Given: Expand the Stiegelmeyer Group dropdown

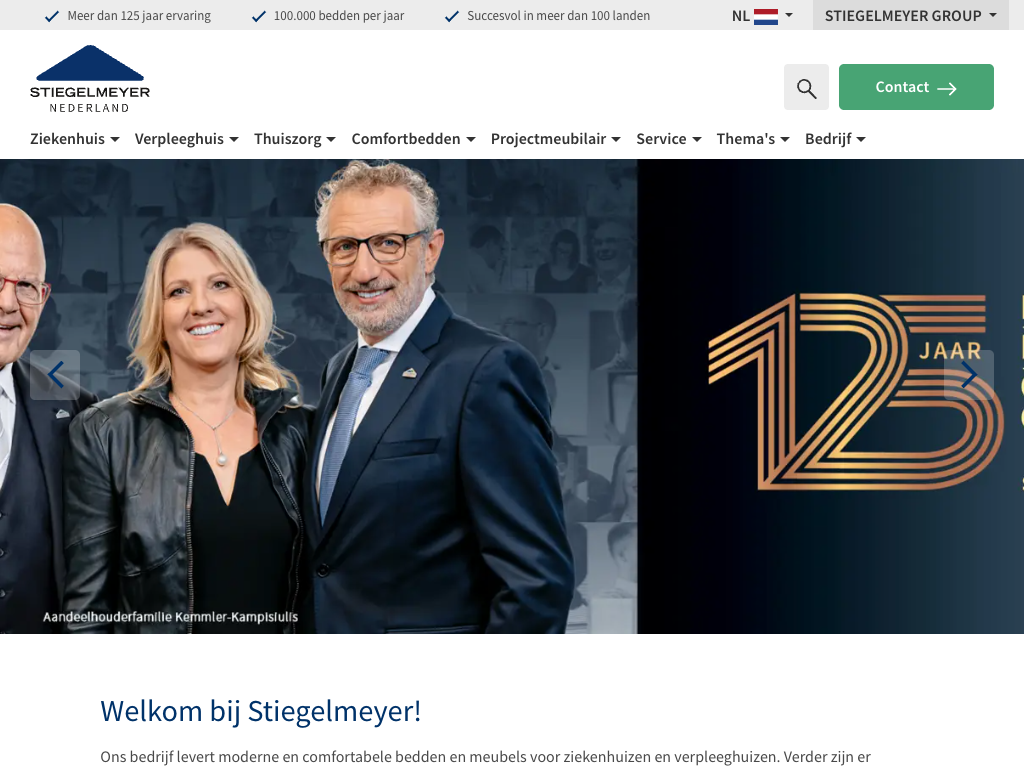Looking at the screenshot, I should 911,15.
